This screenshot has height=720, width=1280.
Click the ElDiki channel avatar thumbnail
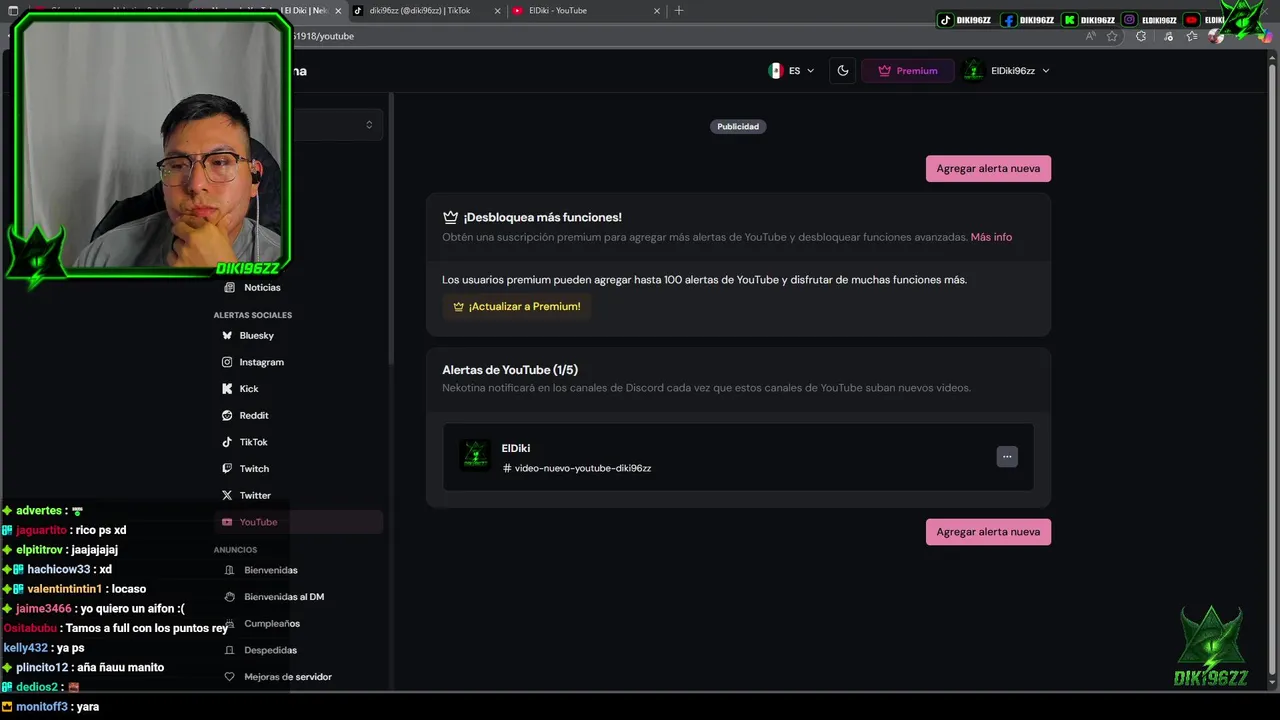point(475,455)
